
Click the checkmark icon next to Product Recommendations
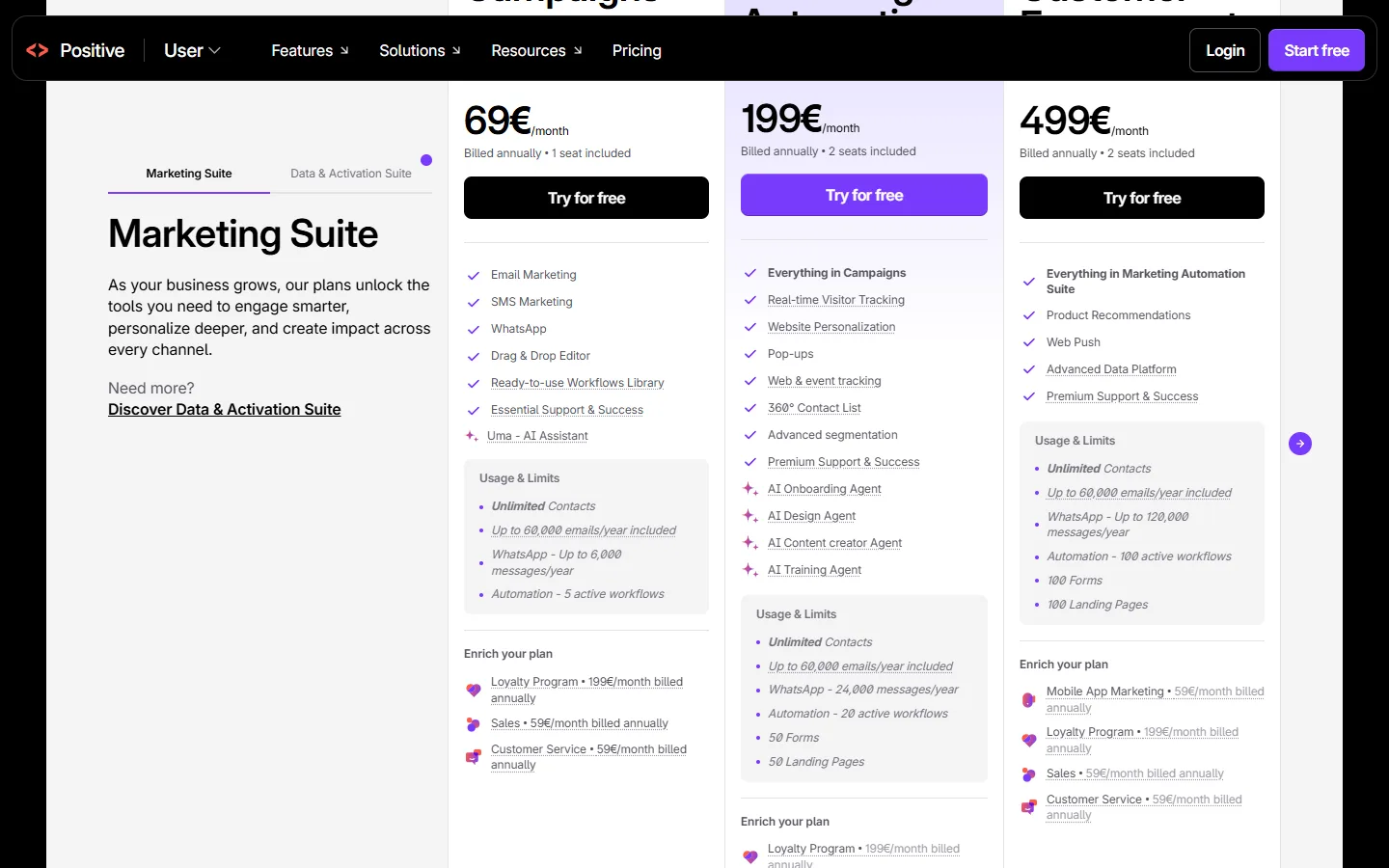tap(1029, 316)
